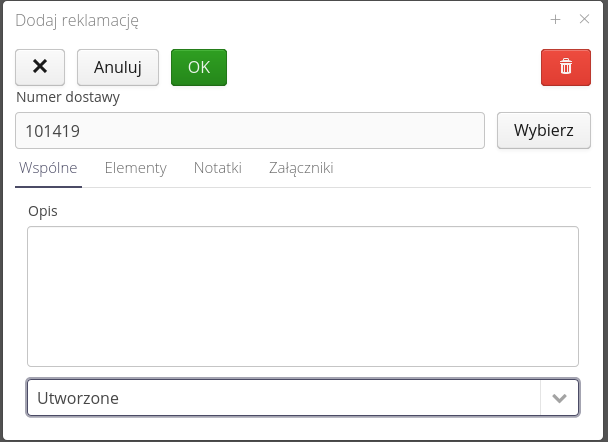608x442 pixels.
Task: Click the Dodaj reklamację title text
Action: click(77, 19)
